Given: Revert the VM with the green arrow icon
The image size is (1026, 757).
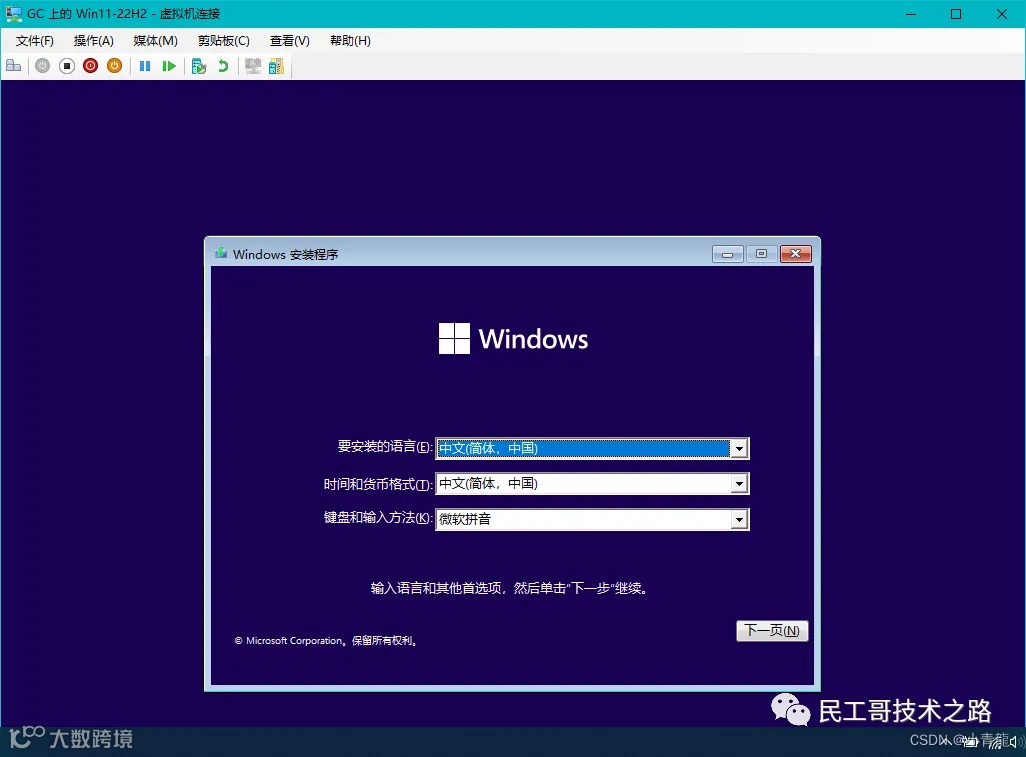Looking at the screenshot, I should (x=223, y=66).
